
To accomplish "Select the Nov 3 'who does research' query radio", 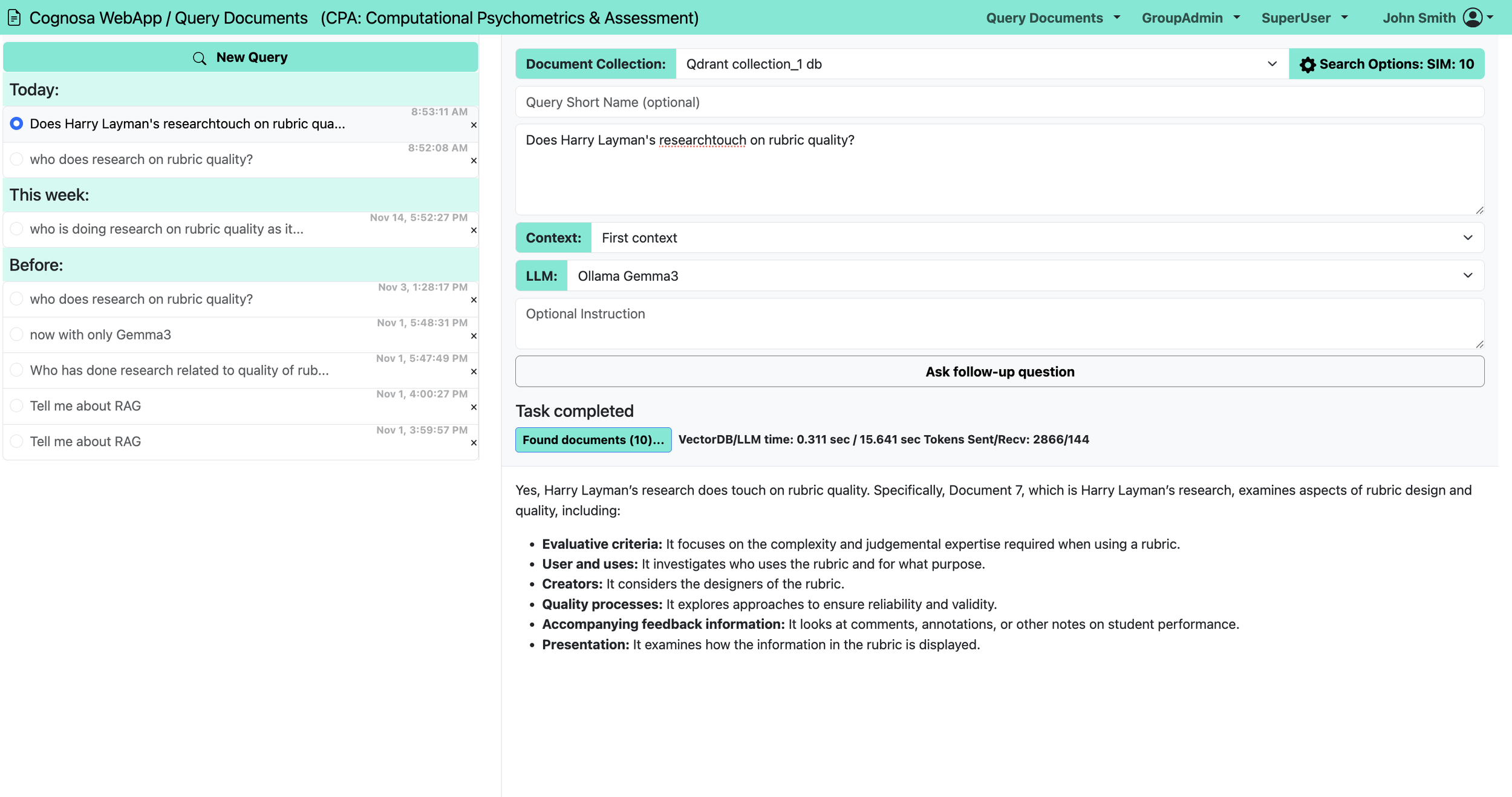I will [17, 299].
